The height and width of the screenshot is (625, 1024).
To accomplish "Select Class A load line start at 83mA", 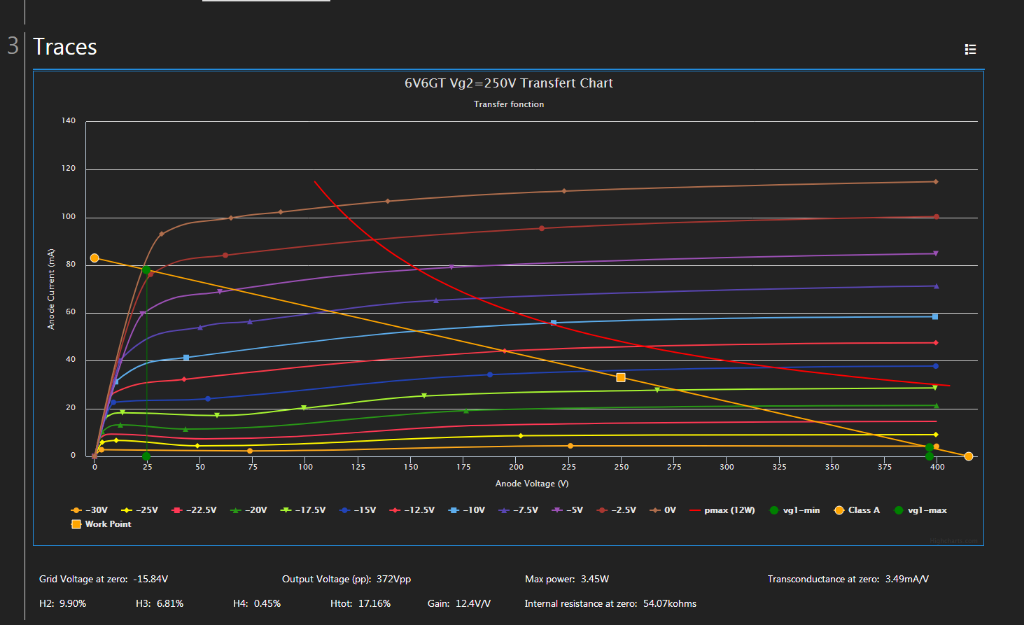I will click(95, 258).
